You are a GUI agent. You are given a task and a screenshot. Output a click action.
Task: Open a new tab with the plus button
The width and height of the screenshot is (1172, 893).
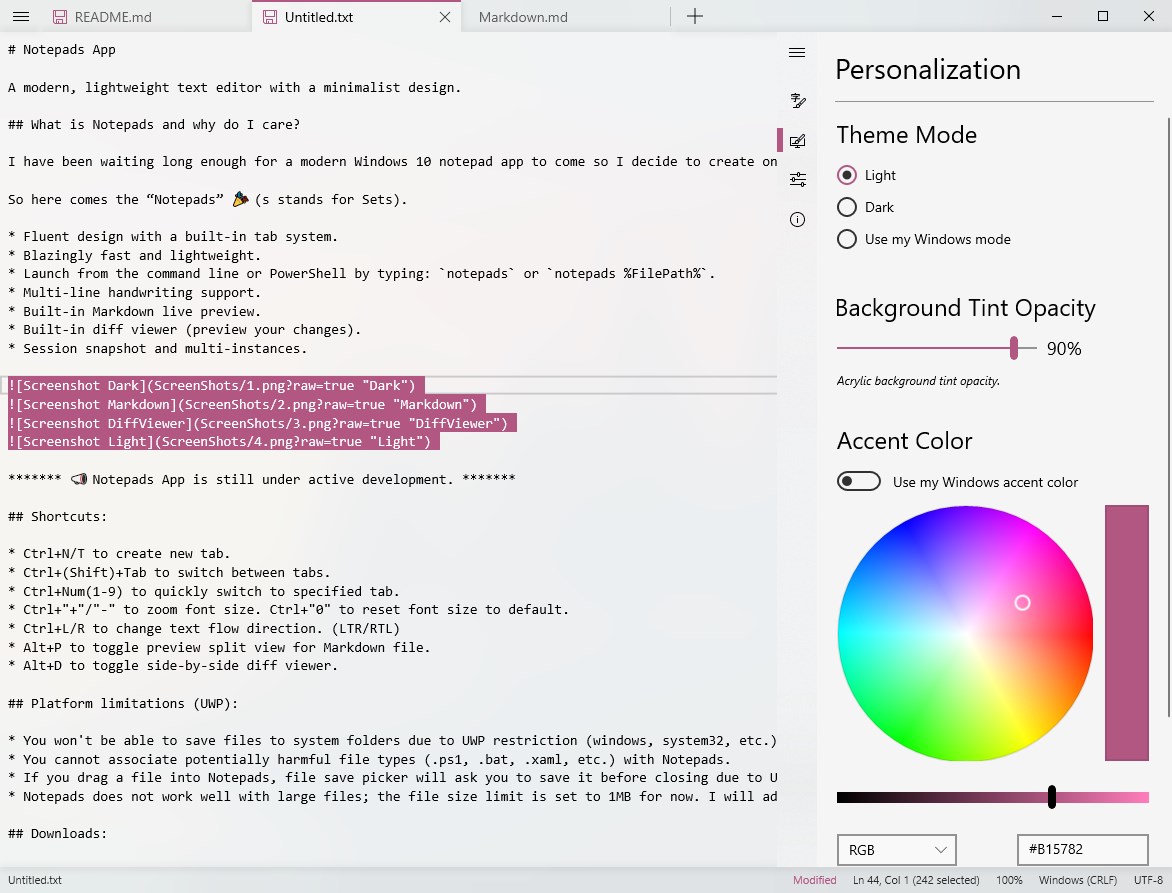pos(694,16)
